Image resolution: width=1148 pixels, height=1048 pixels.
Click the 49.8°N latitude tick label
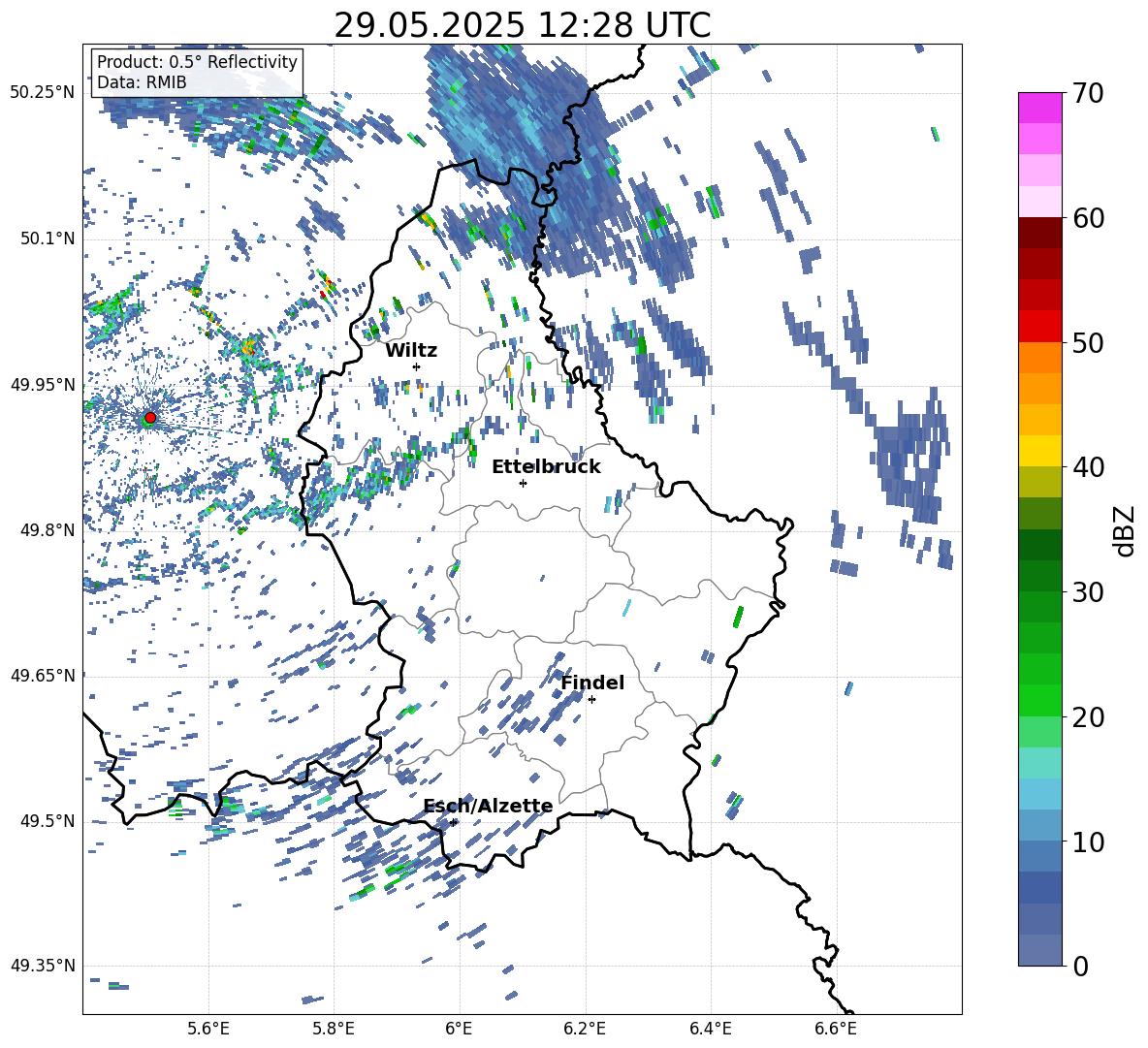click(x=47, y=529)
